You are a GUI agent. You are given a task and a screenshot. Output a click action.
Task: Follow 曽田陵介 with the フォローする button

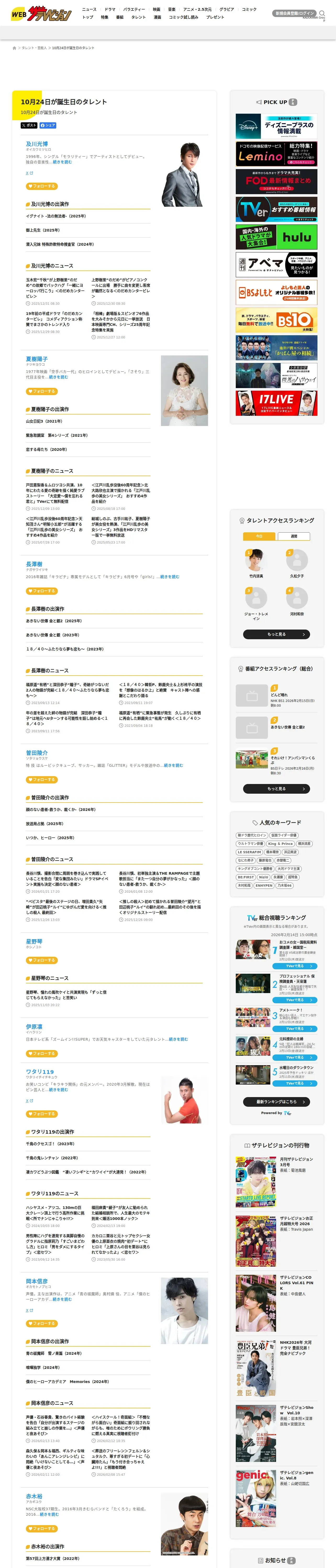(42, 780)
